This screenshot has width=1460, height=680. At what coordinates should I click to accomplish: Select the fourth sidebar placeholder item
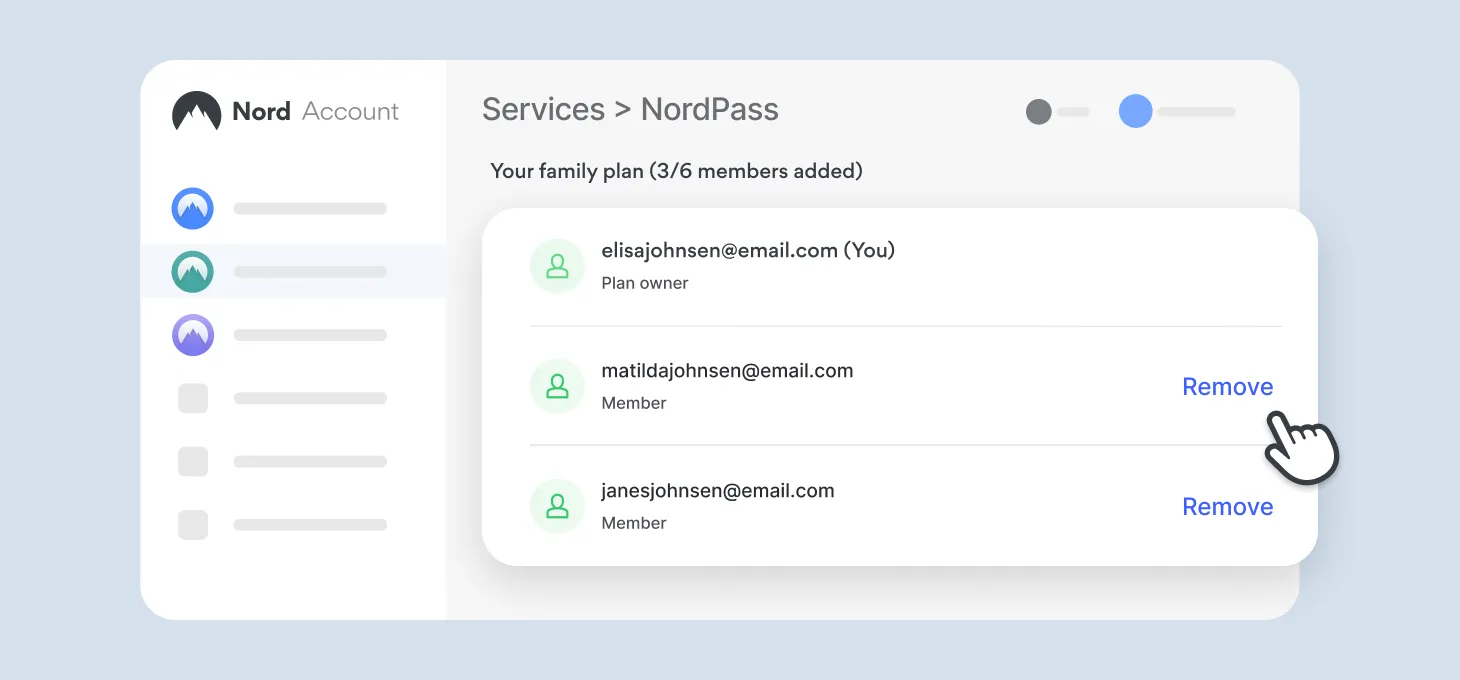coord(193,398)
